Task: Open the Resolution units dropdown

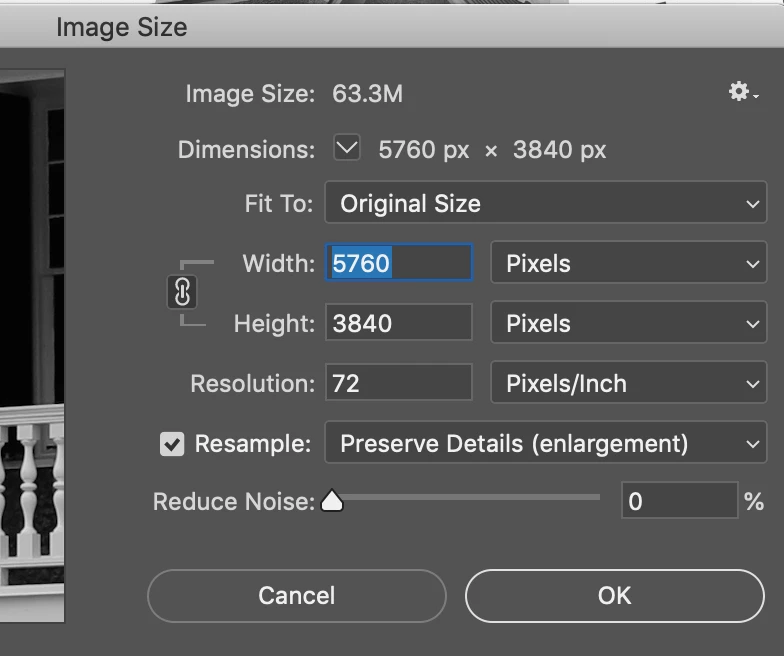Action: [628, 384]
